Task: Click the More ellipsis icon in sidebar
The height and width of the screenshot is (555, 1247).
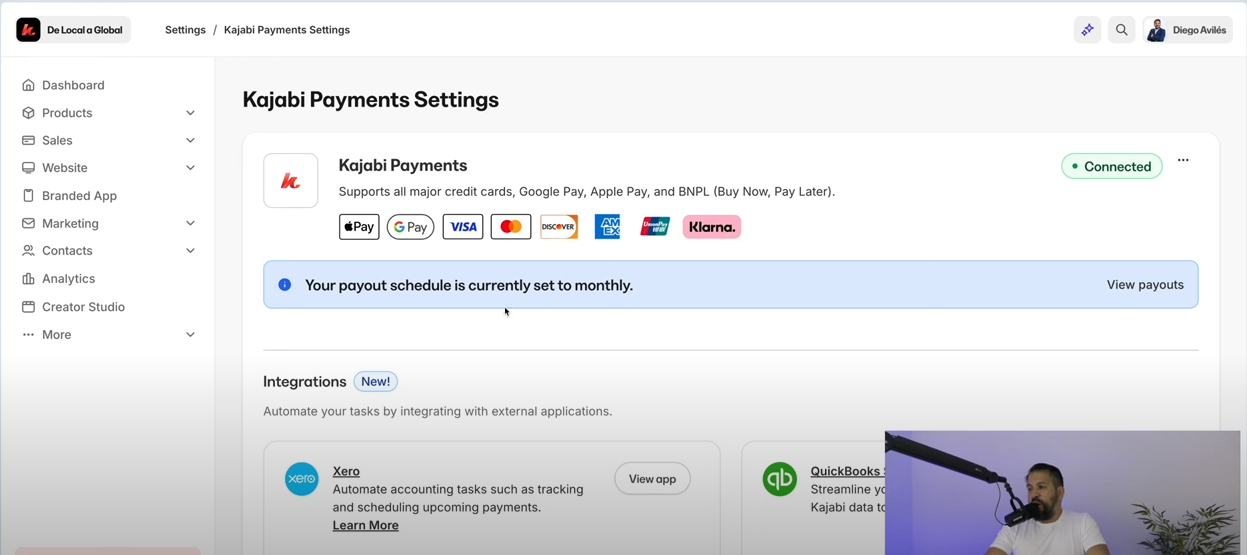Action: 28,335
